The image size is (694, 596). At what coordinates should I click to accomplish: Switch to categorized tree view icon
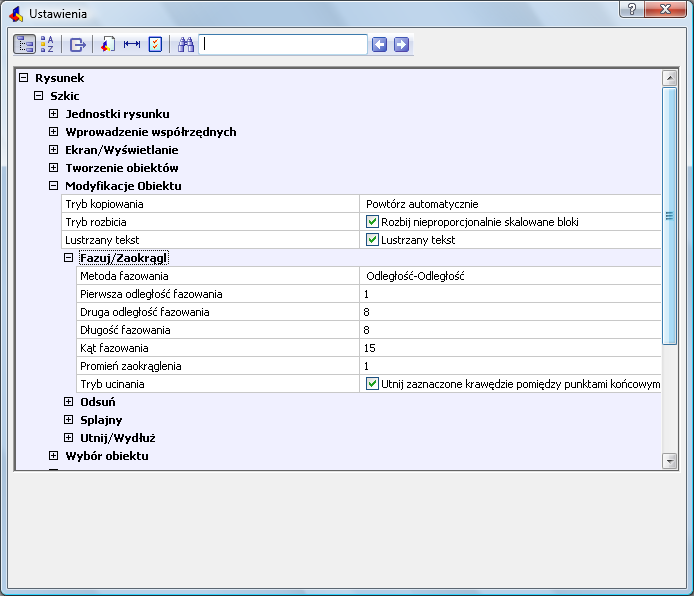(x=24, y=44)
